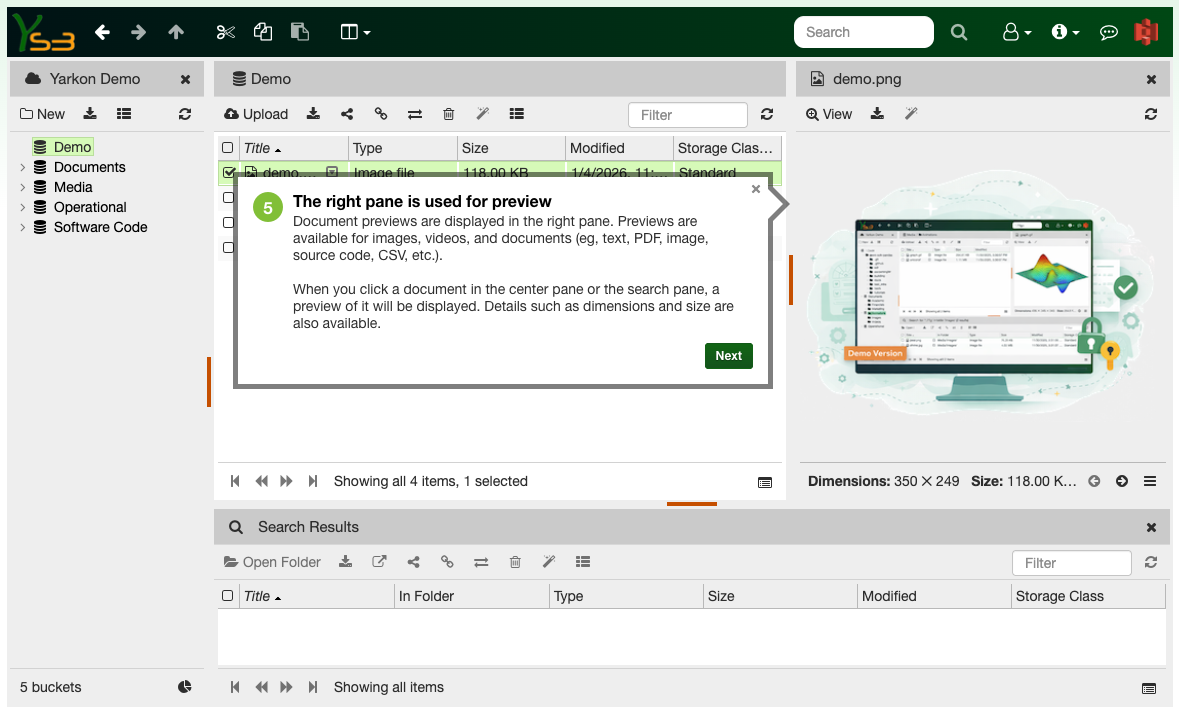Click the Filter field in Demo pane

pos(687,115)
